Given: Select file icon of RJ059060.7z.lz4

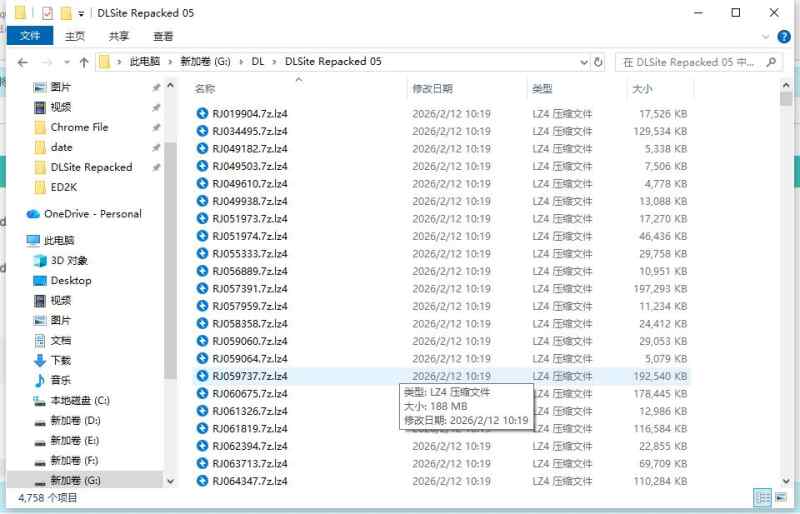Looking at the screenshot, I should tap(202, 340).
